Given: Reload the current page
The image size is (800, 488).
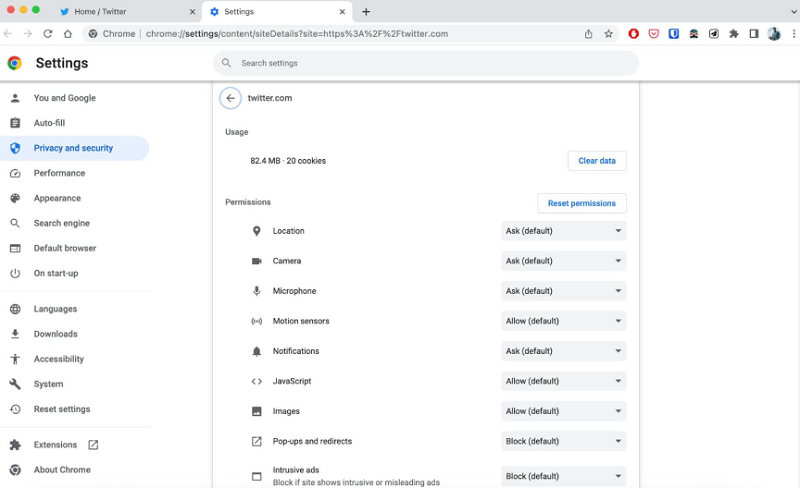Looking at the screenshot, I should coord(47,34).
